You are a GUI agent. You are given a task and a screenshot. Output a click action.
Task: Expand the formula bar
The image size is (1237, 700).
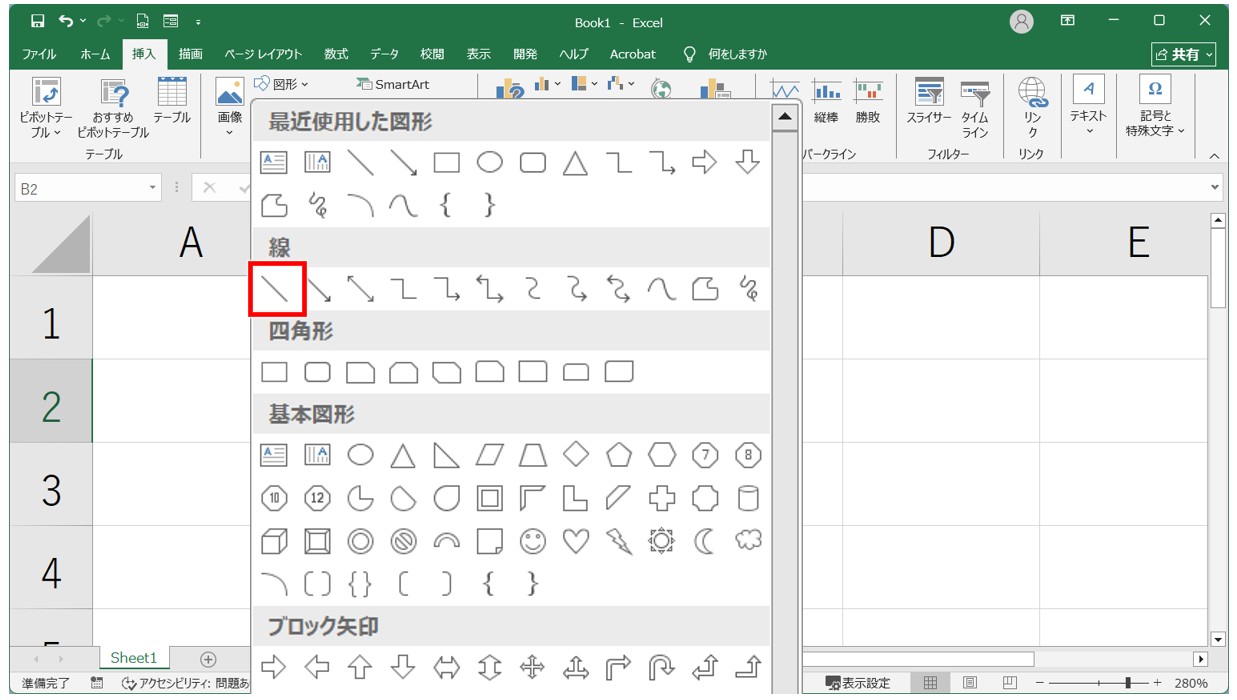pos(1215,188)
